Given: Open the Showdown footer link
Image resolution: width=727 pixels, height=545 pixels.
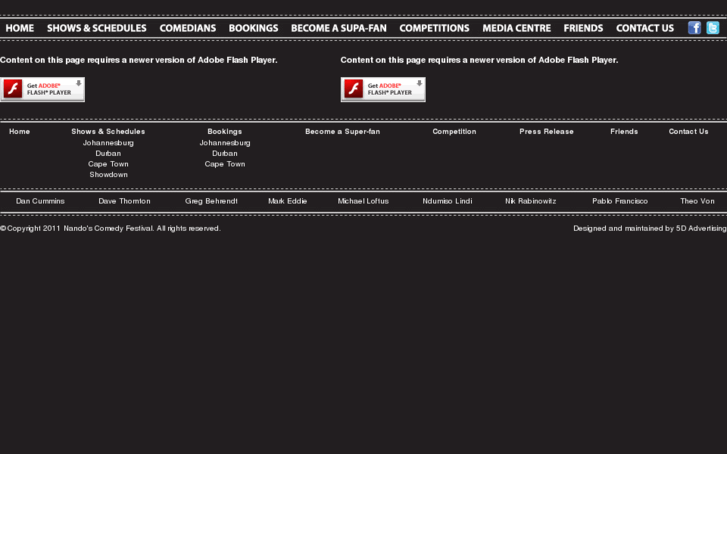Looking at the screenshot, I should click(x=108, y=175).
